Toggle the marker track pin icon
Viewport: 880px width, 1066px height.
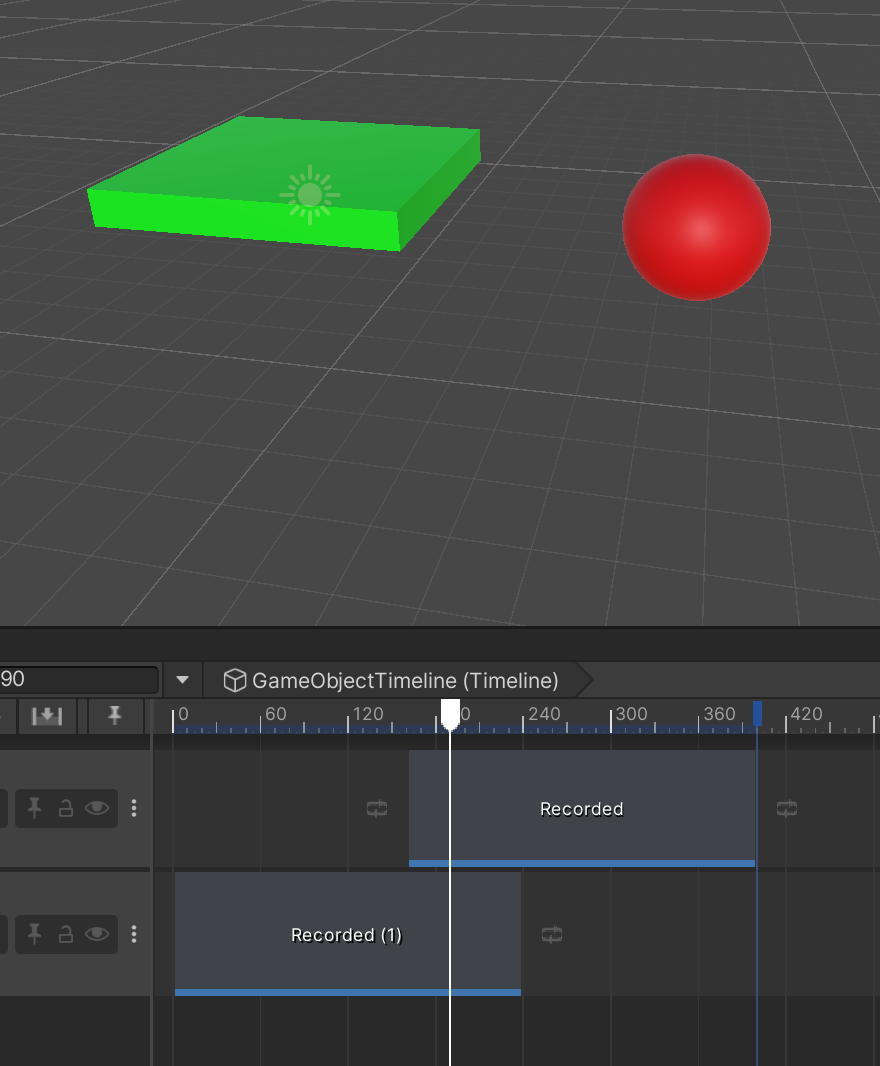click(x=114, y=715)
